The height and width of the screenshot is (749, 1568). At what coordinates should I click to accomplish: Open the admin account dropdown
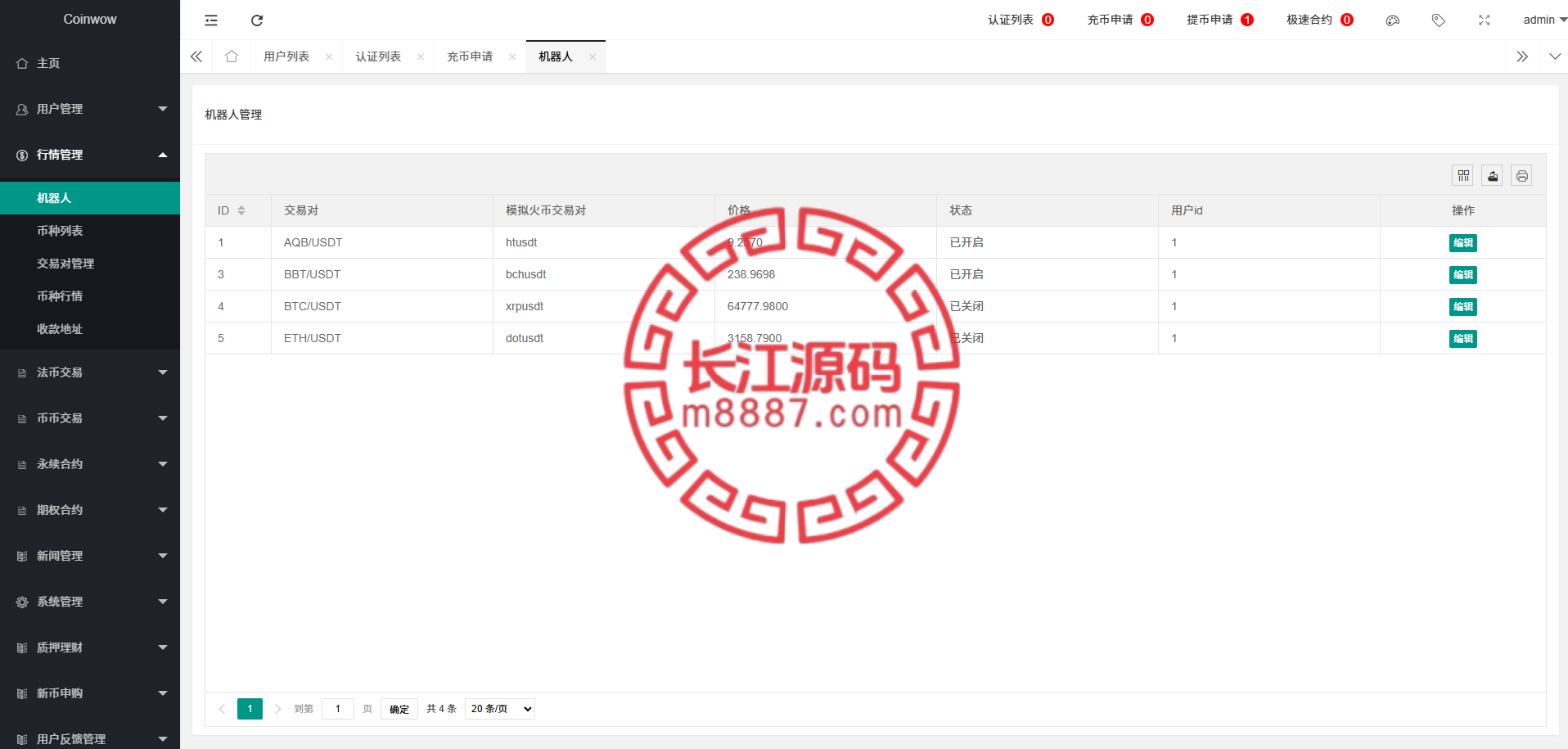(1544, 20)
